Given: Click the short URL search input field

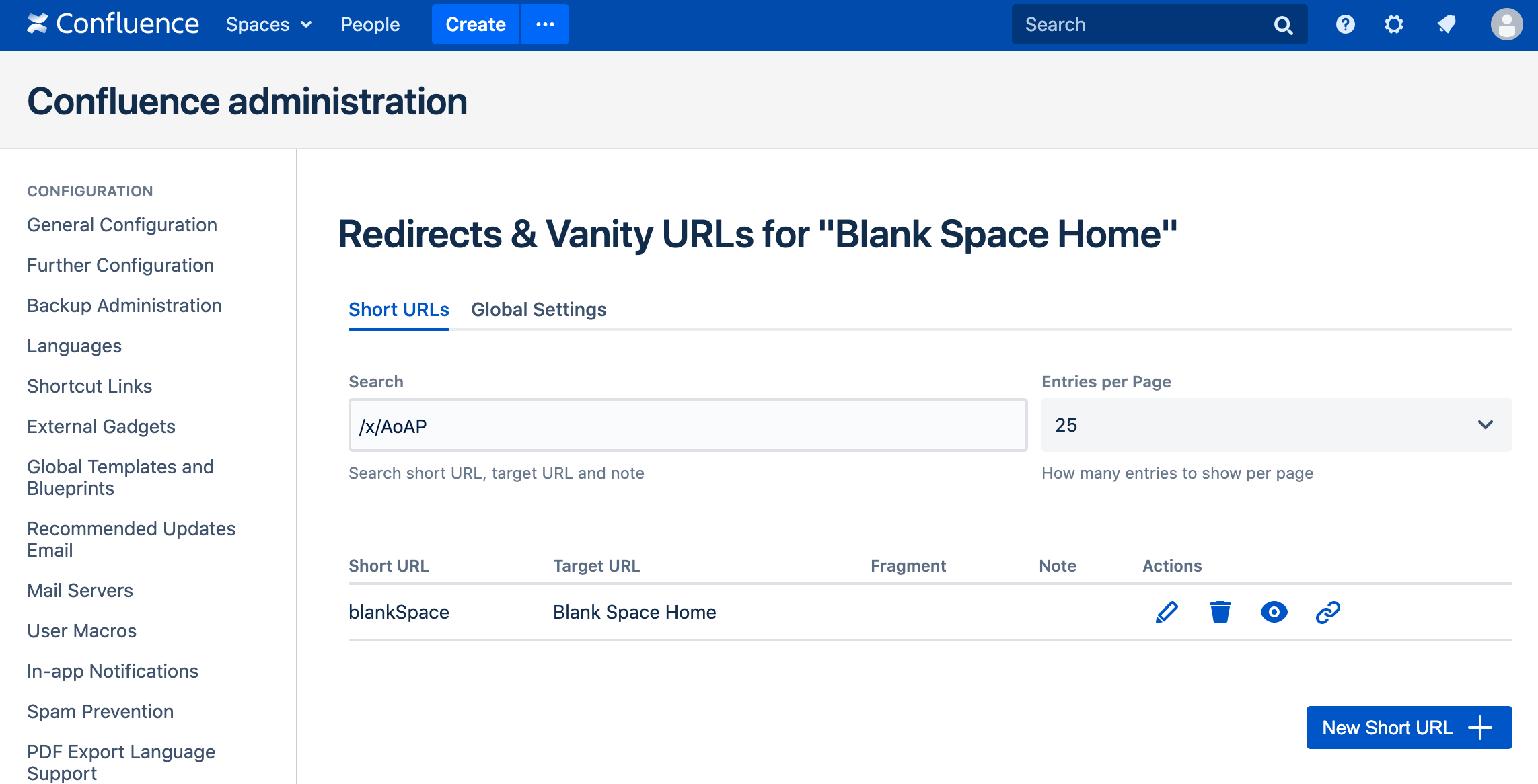Looking at the screenshot, I should tap(688, 425).
